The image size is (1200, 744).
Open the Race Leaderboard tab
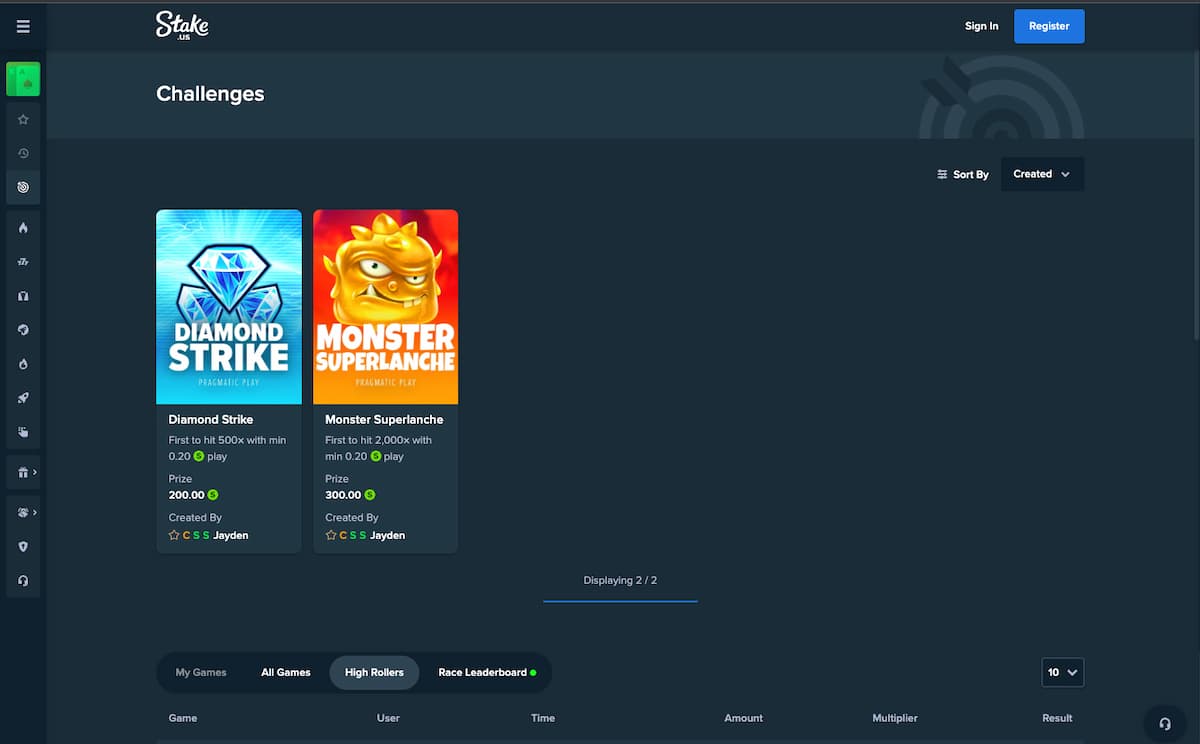pos(487,673)
